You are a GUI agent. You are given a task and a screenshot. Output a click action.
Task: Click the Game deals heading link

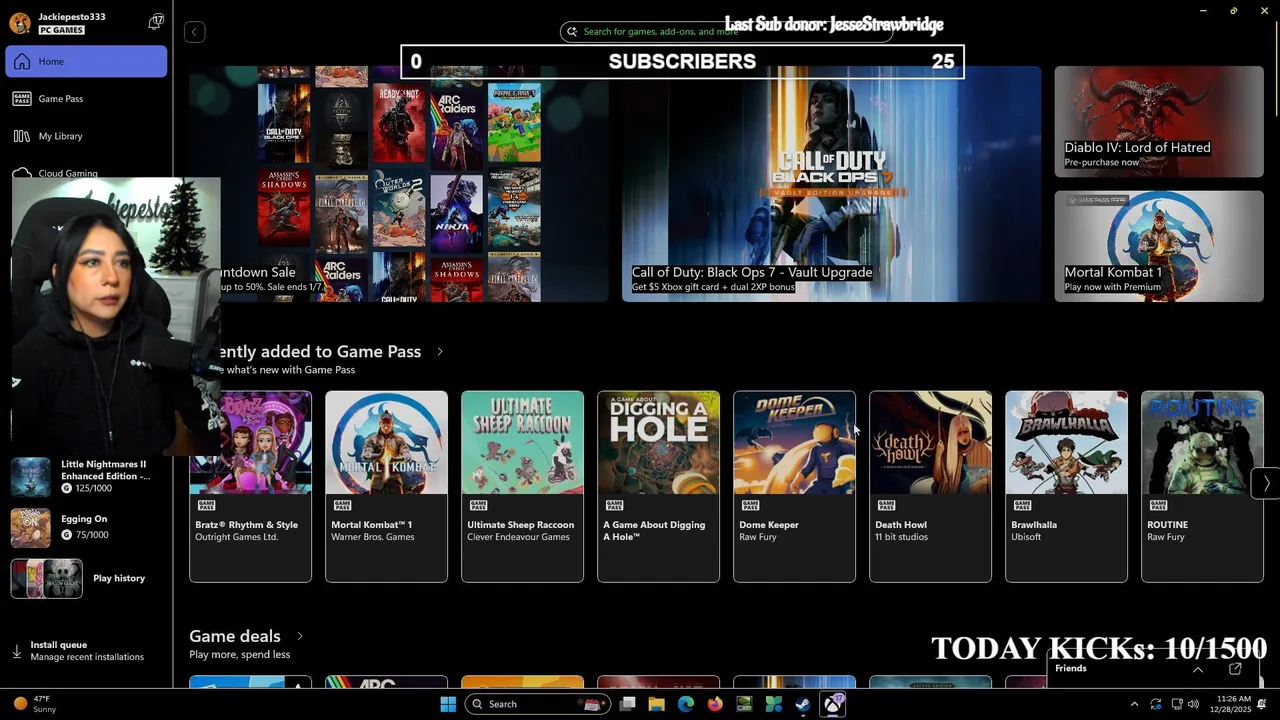[x=235, y=636]
